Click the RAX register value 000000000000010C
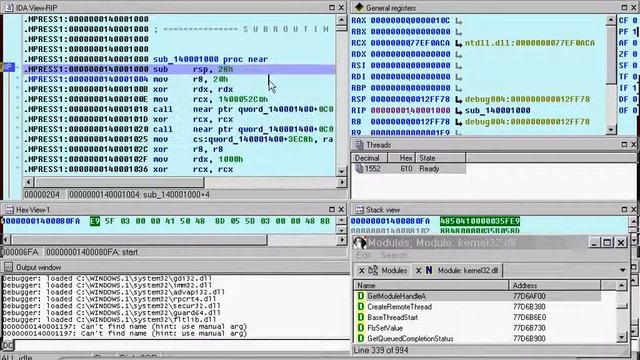 coord(410,20)
